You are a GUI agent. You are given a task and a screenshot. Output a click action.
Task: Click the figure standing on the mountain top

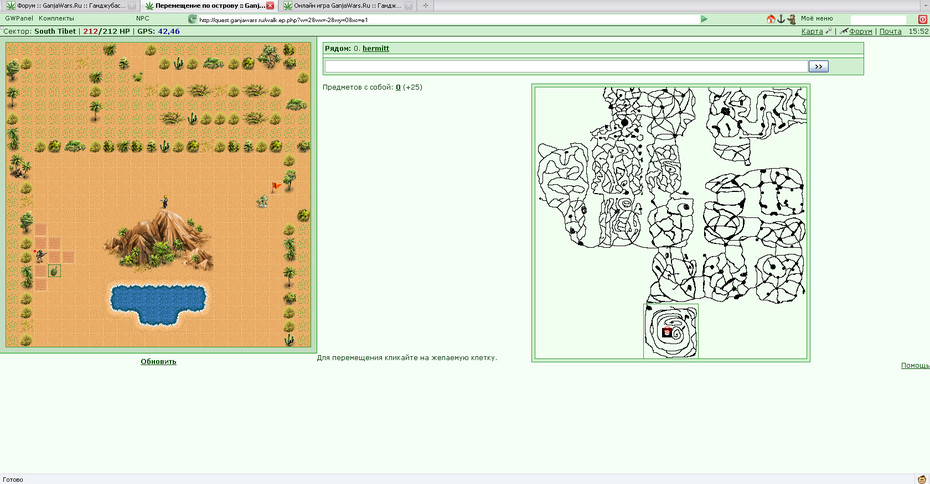pos(164,202)
